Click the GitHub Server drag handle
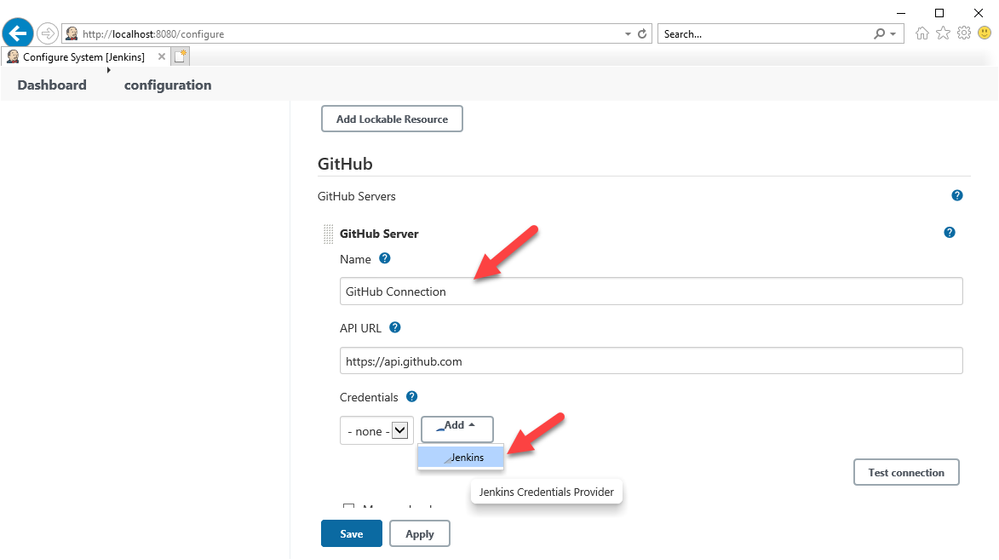The width and height of the screenshot is (999, 560). click(x=328, y=234)
